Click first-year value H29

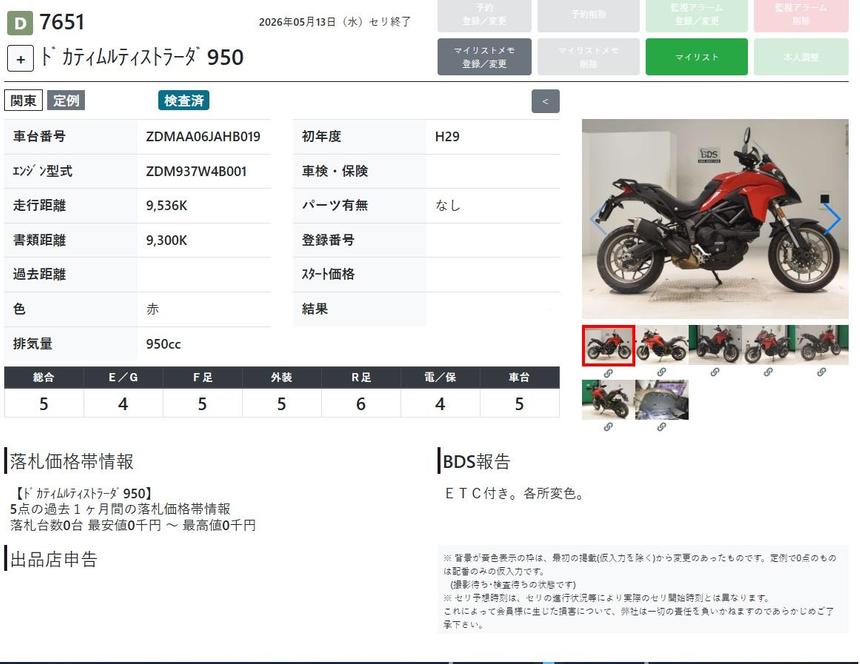pos(447,137)
